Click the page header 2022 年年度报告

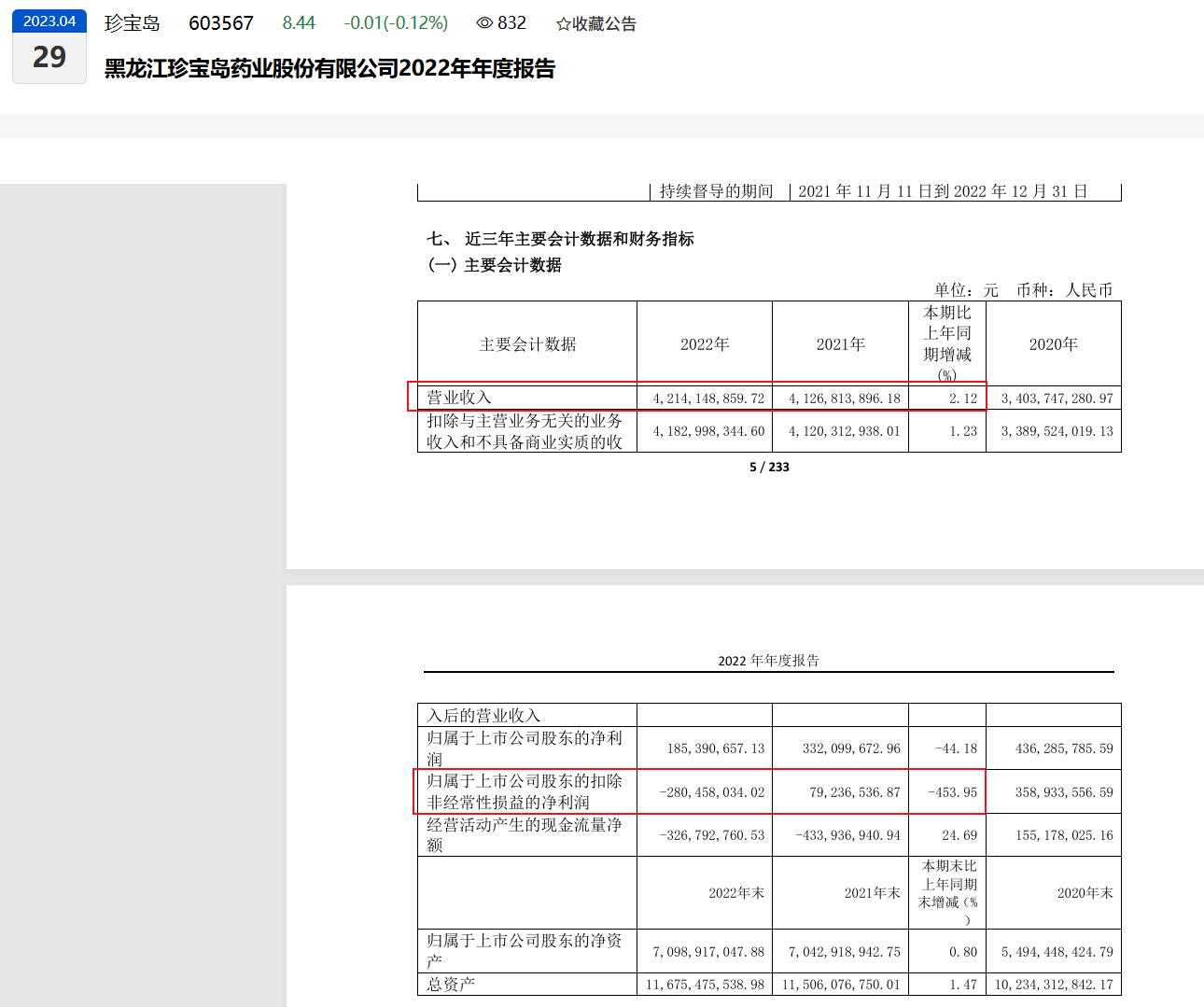(769, 661)
